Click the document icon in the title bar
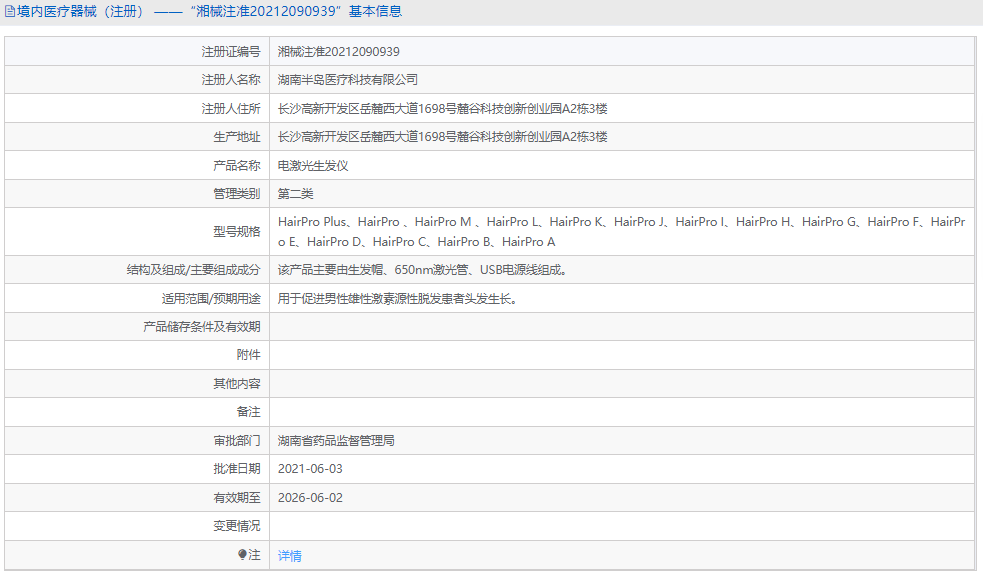 point(10,12)
